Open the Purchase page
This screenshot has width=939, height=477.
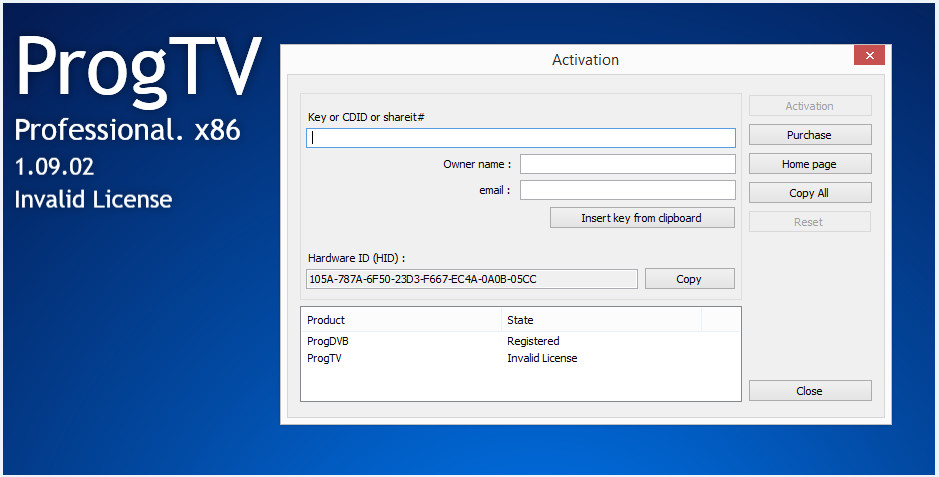point(810,135)
